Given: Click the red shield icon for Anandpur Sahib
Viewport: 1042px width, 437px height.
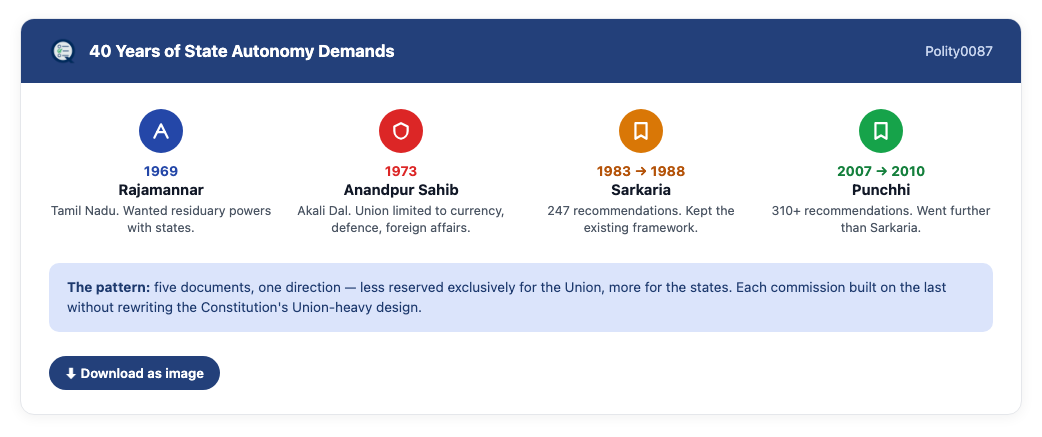Looking at the screenshot, I should (401, 131).
